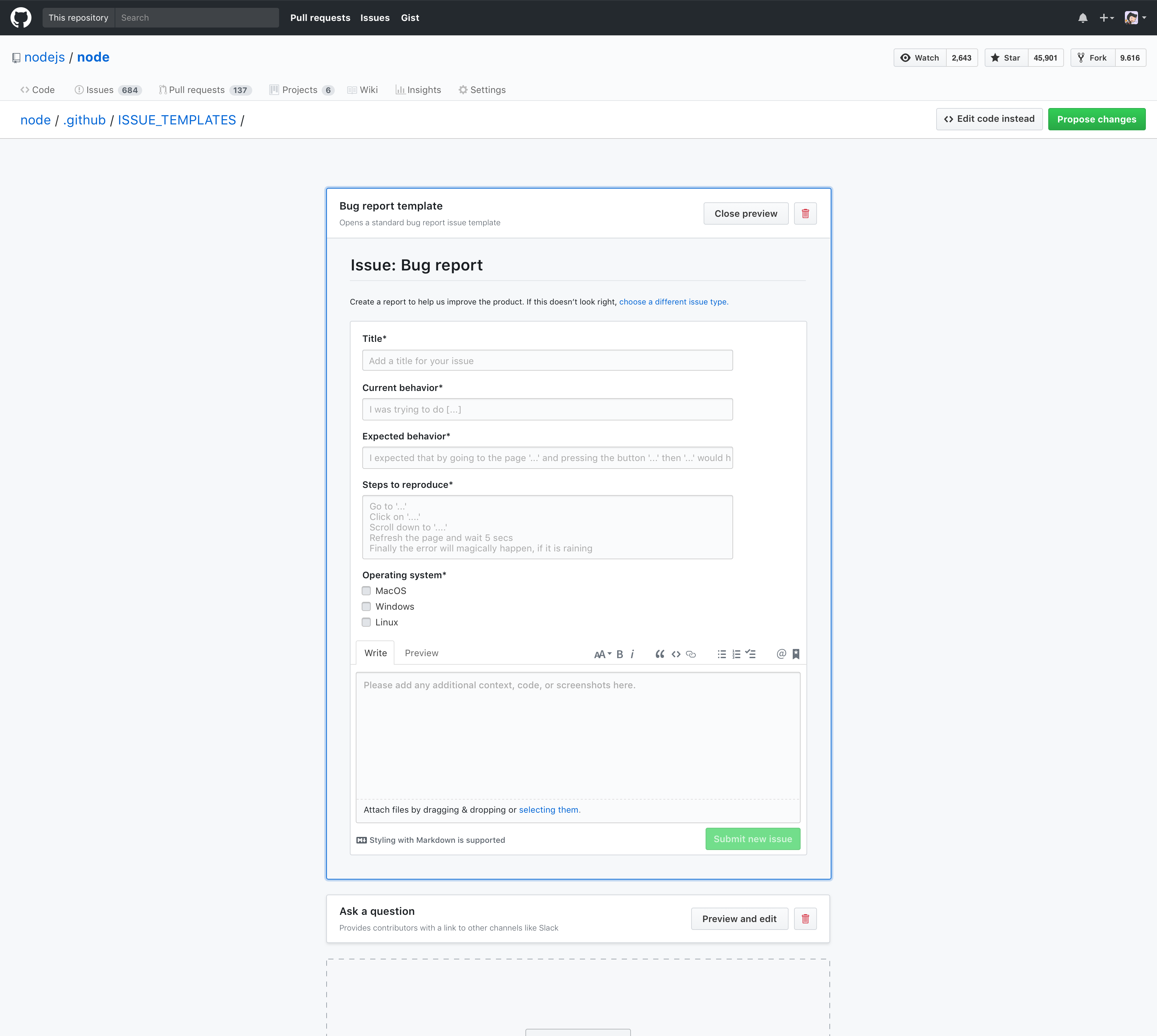Viewport: 1157px width, 1036px height.
Task: Click Gist in top navigation
Action: coord(410,18)
